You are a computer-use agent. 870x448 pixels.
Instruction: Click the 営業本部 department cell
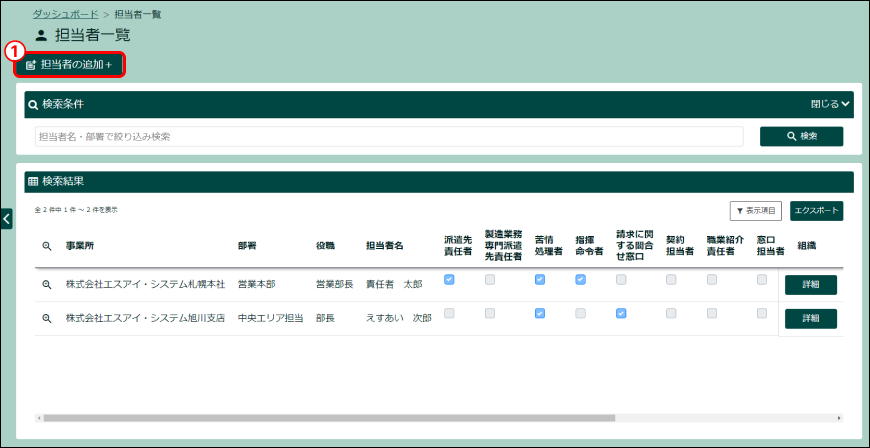256,285
